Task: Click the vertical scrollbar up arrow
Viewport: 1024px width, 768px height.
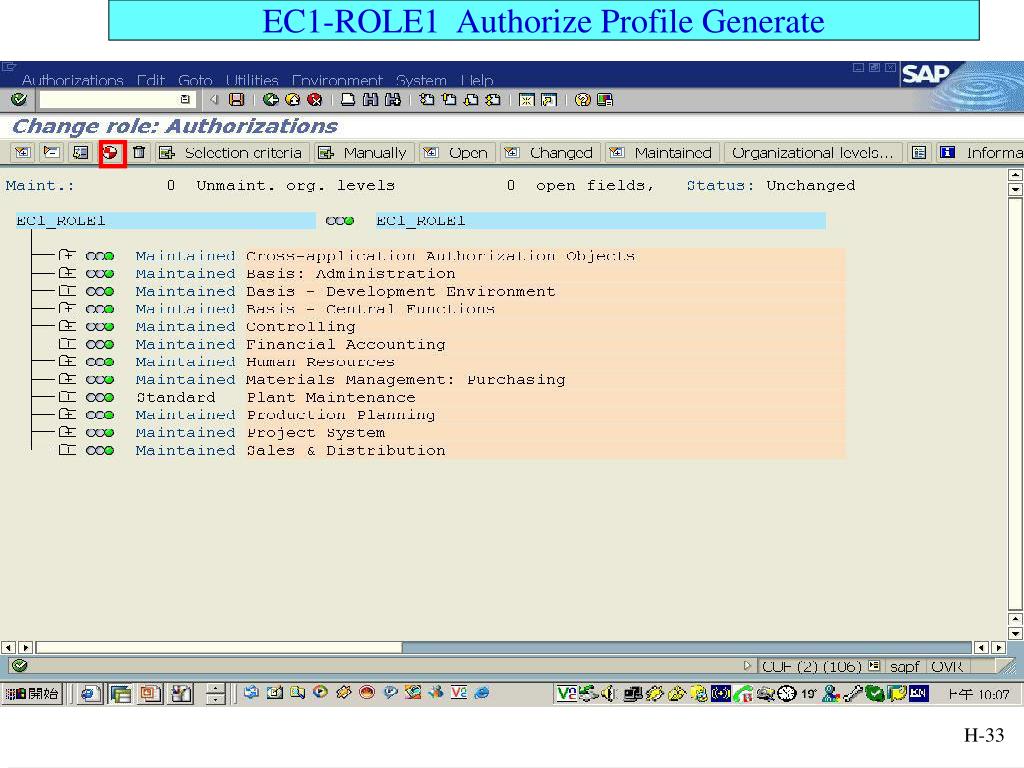Action: (1015, 175)
